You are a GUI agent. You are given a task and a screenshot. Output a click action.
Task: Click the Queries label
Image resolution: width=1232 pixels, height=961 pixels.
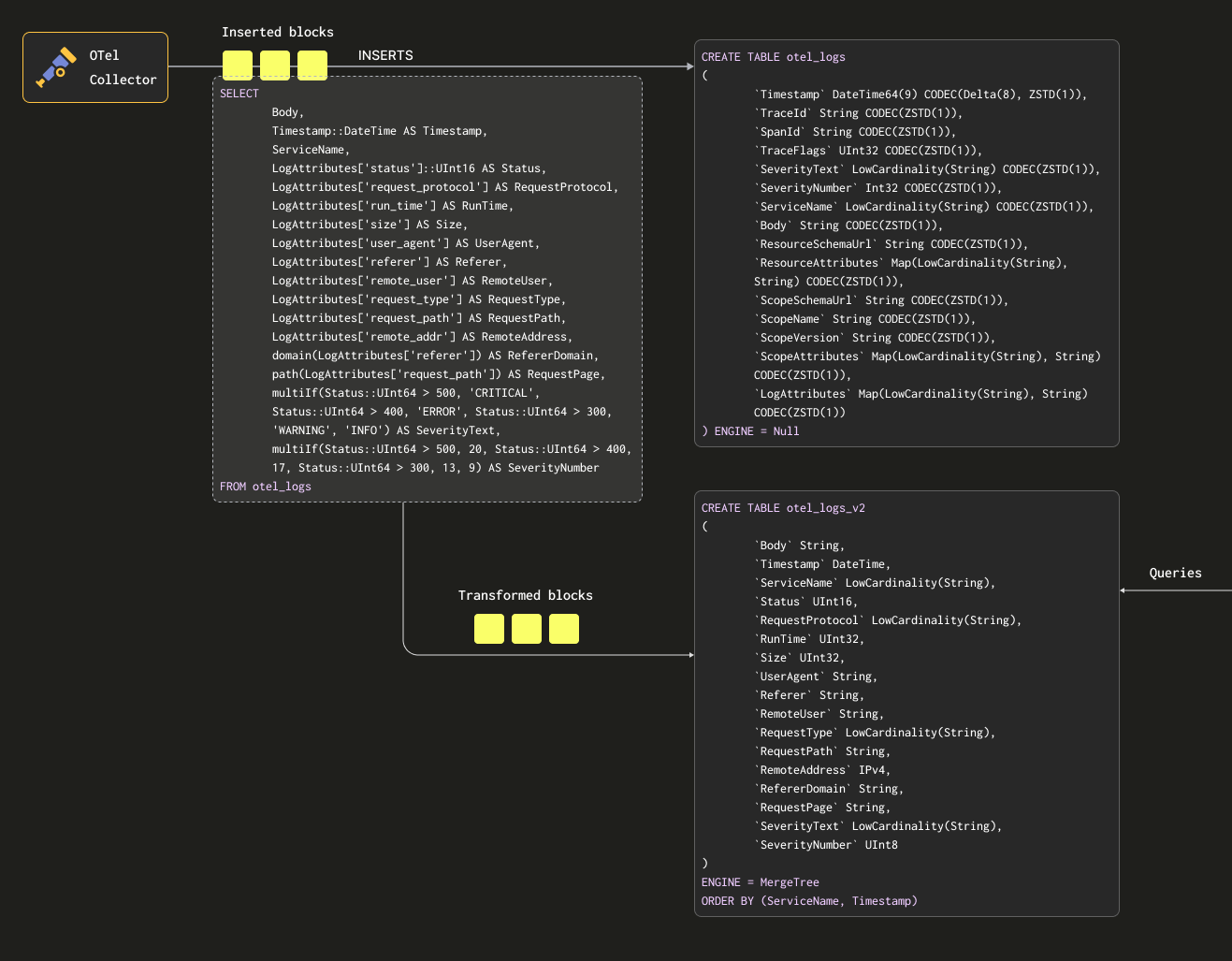pyautogui.click(x=1175, y=573)
